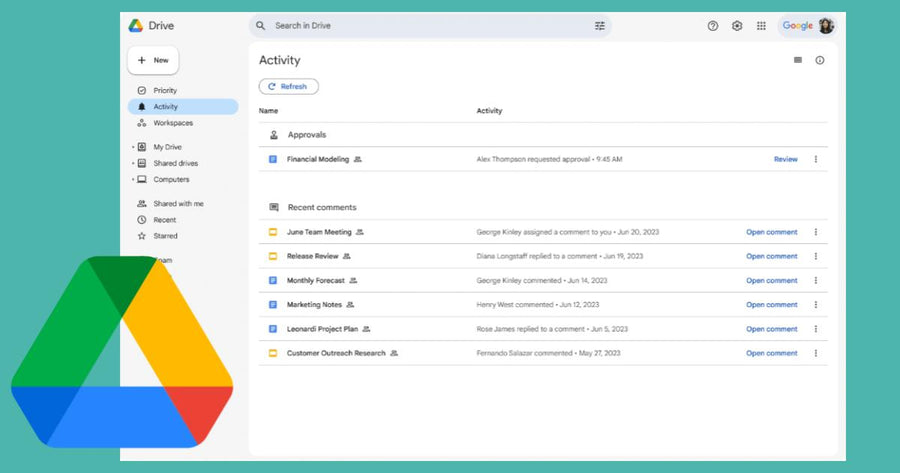
Task: Show details info icon
Action: [x=820, y=60]
